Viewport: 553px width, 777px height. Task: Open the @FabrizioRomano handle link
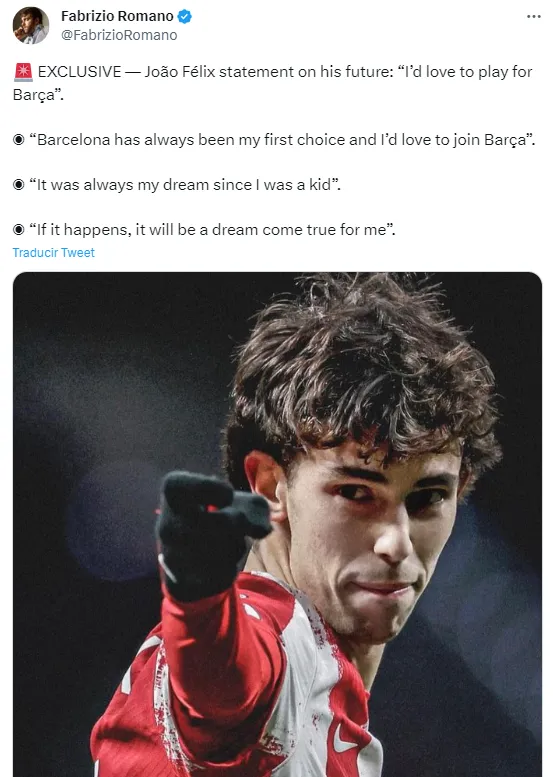119,35
